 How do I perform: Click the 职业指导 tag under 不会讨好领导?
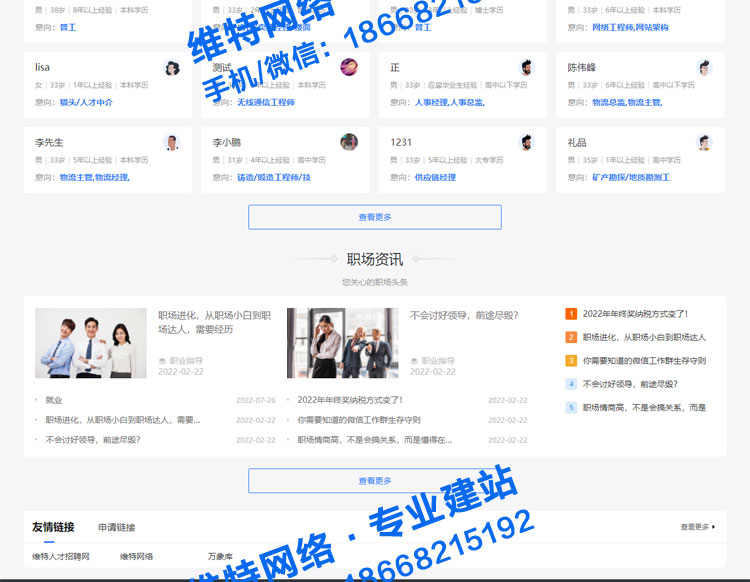click(438, 361)
